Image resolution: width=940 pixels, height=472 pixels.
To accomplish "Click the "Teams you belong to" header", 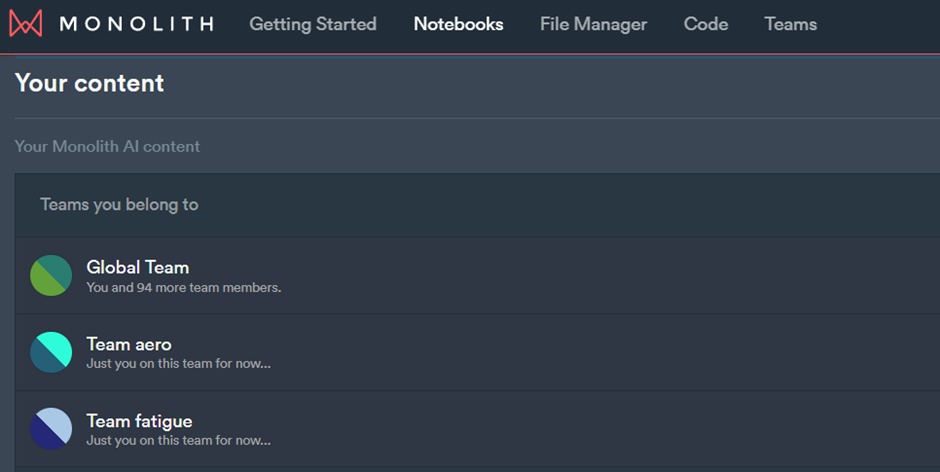I will [119, 205].
